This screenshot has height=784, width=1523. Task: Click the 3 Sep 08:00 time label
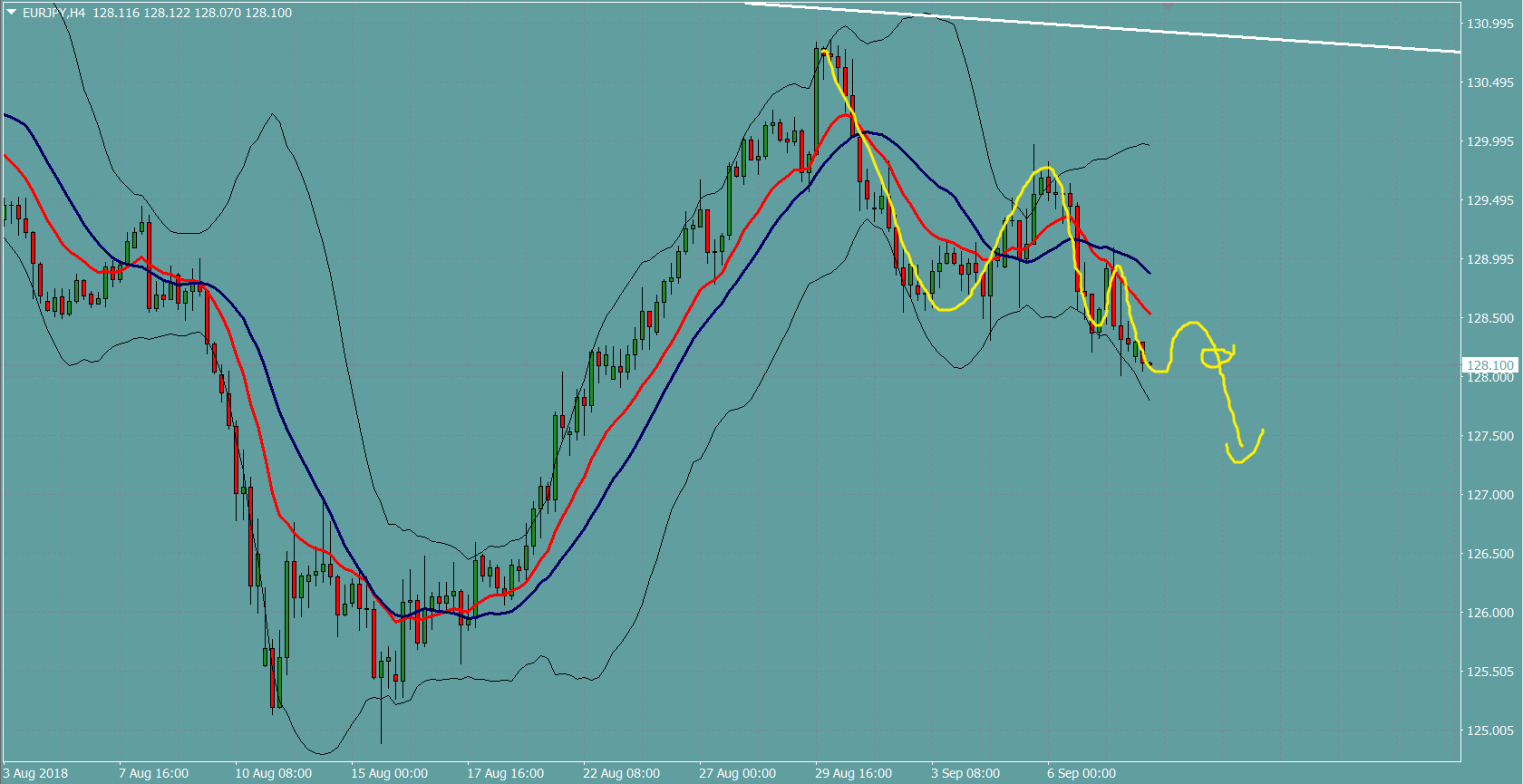pos(965,773)
